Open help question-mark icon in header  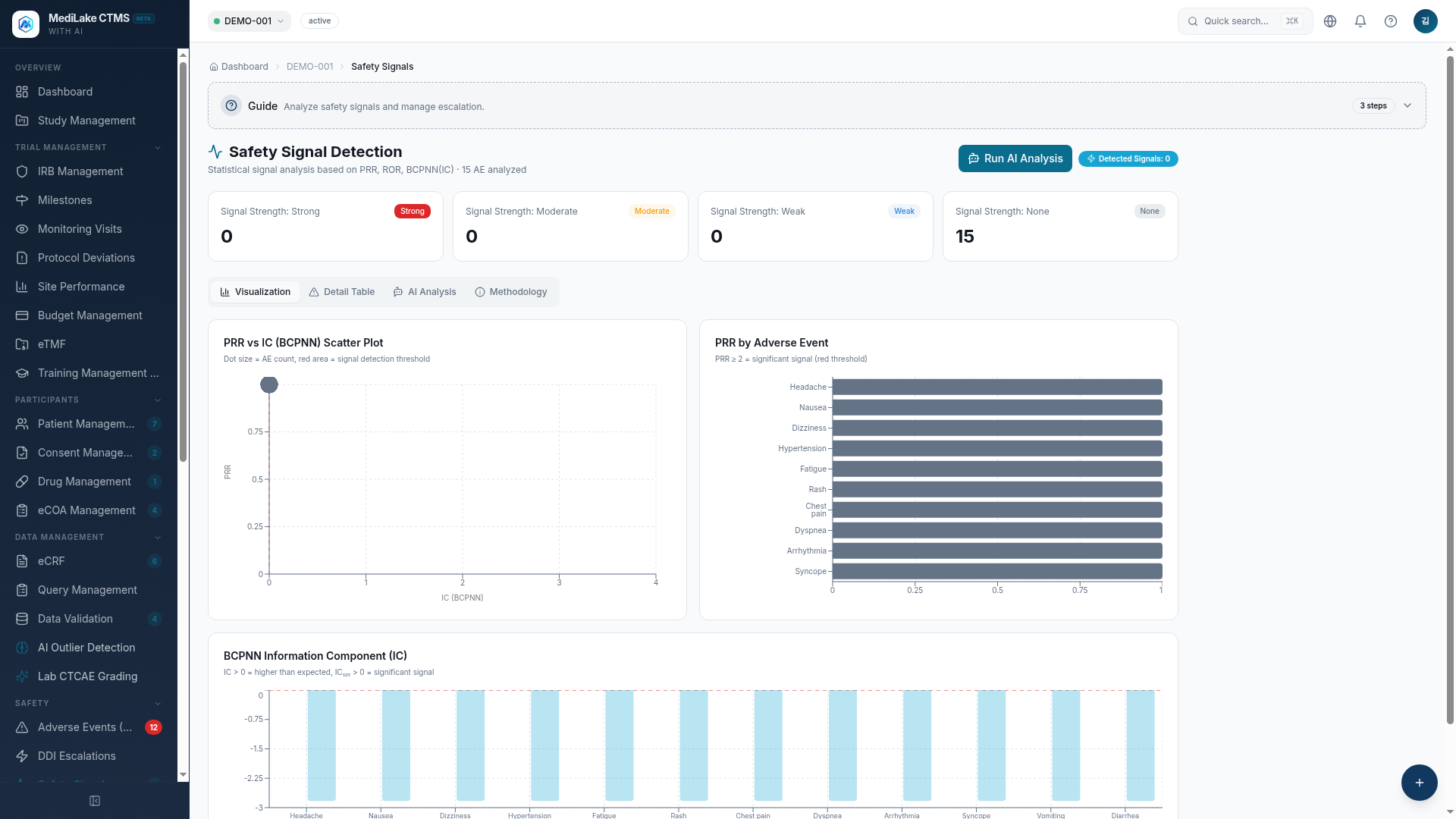tap(1391, 21)
